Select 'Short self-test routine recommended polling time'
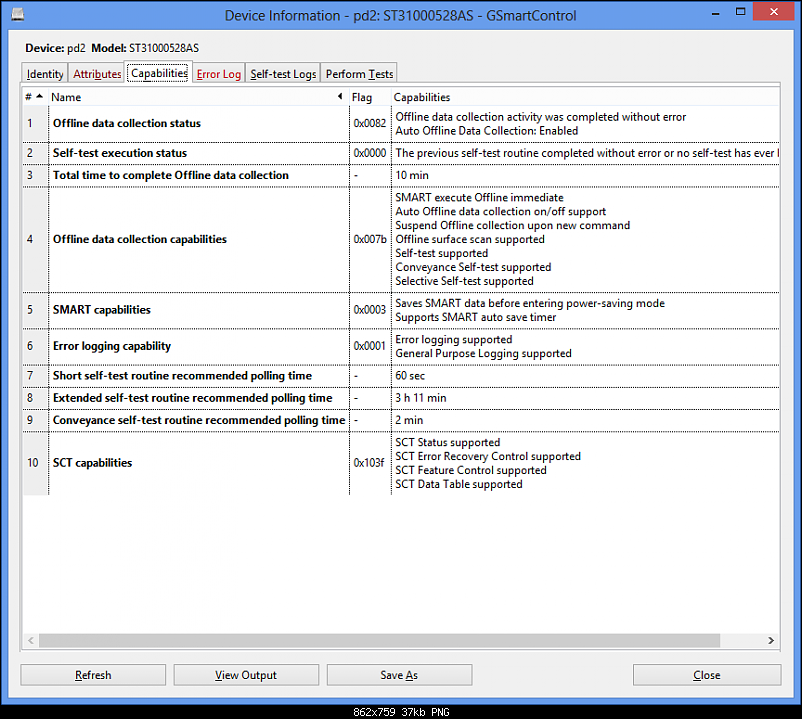 click(401, 376)
